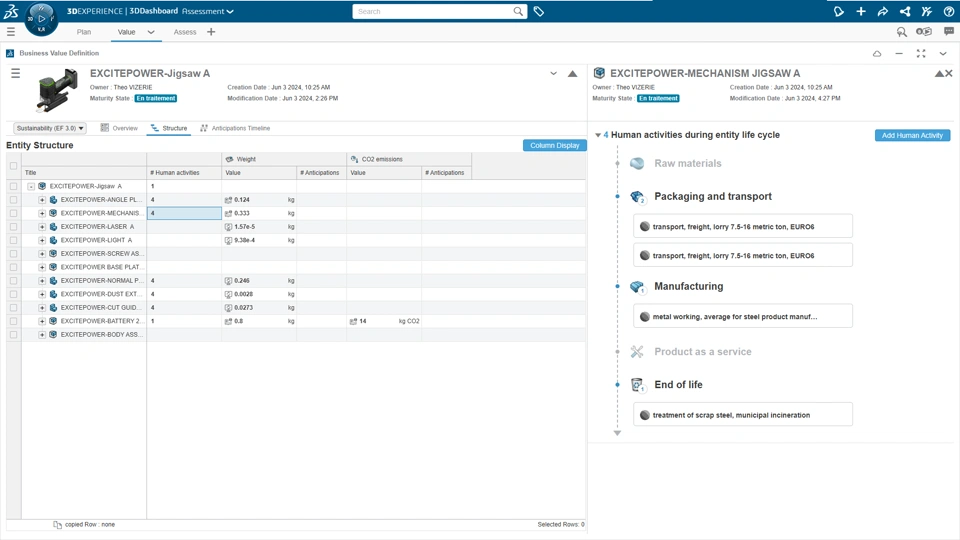Image resolution: width=960 pixels, height=540 pixels.
Task: Click the cloud icon in widget header
Action: 877,54
